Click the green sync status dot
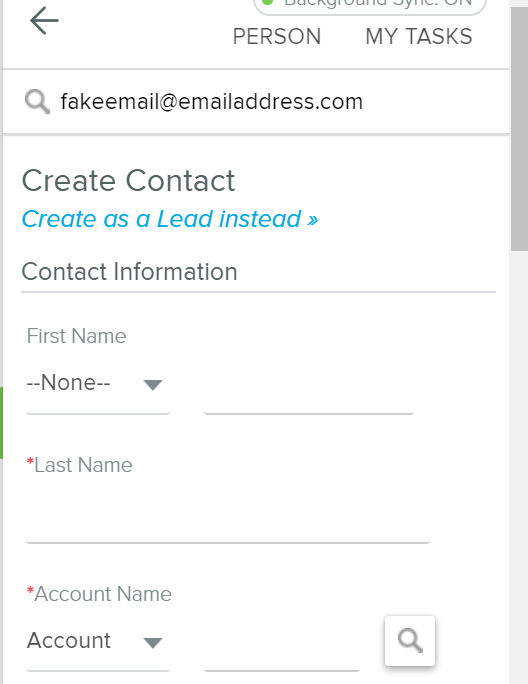Viewport: 528px width, 684px height. pos(267,2)
